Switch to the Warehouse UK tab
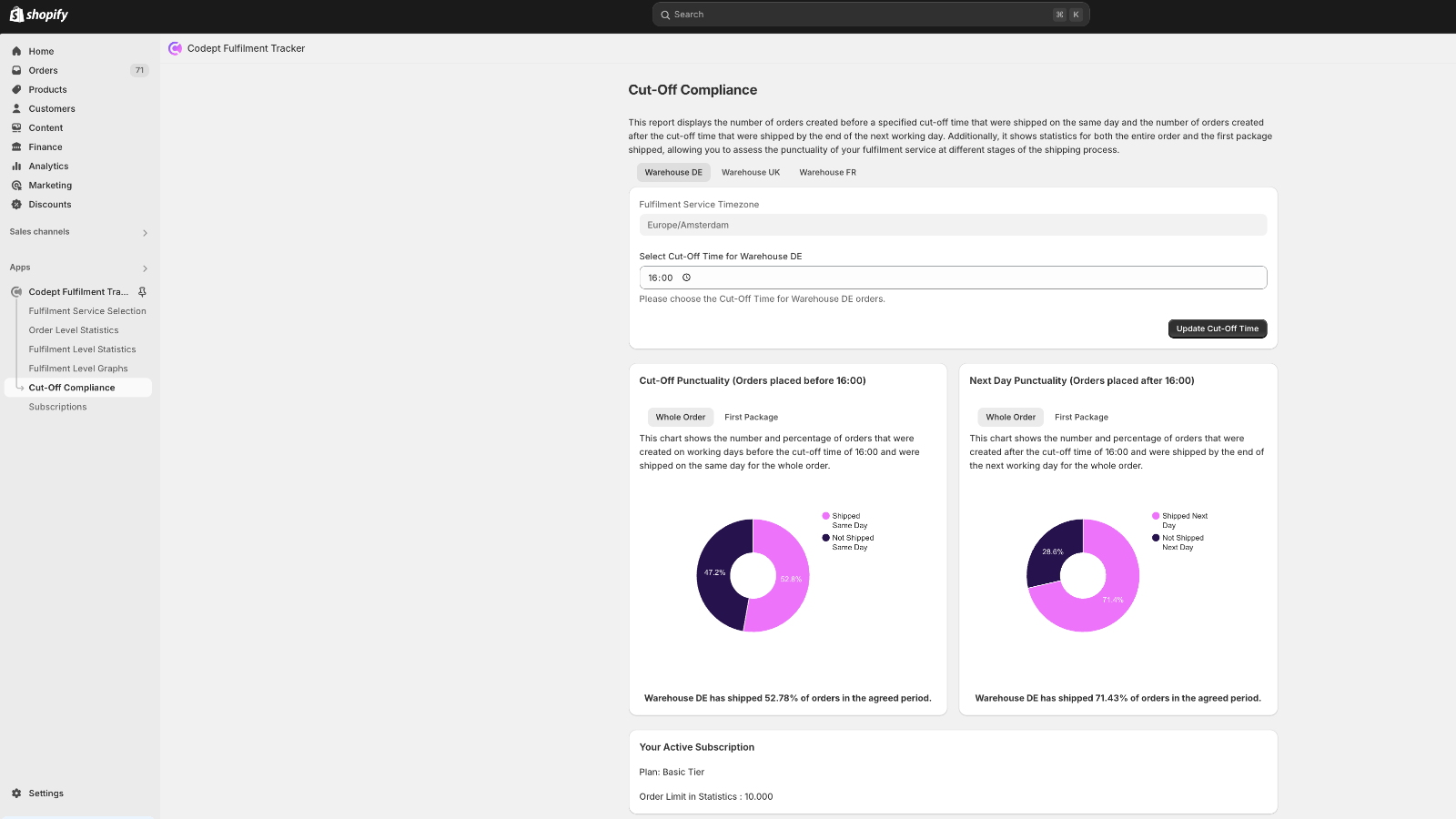This screenshot has height=819, width=1456. pos(751,172)
